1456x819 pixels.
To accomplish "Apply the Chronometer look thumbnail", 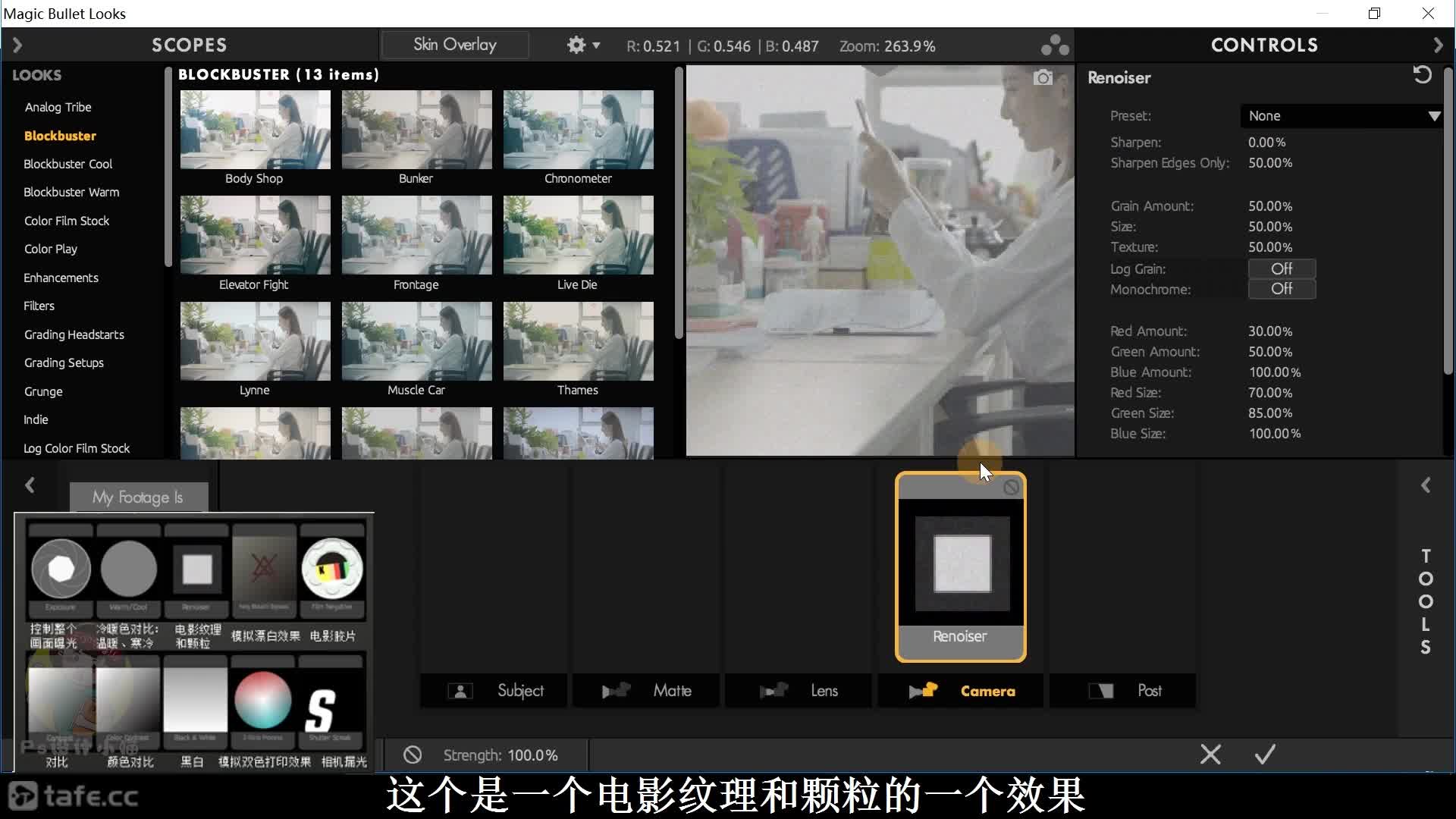I will (578, 130).
